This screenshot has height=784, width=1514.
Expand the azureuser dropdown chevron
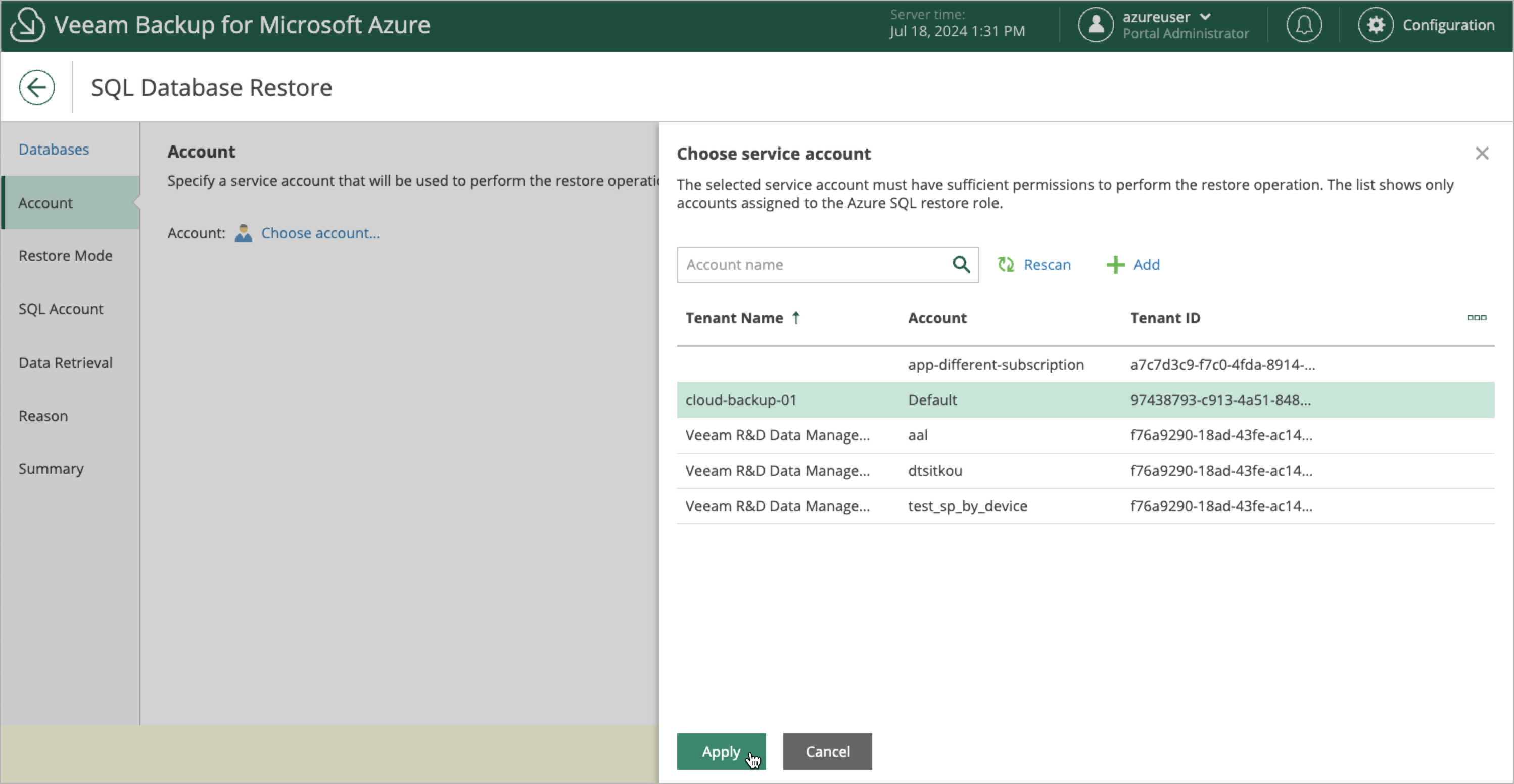[x=1205, y=17]
